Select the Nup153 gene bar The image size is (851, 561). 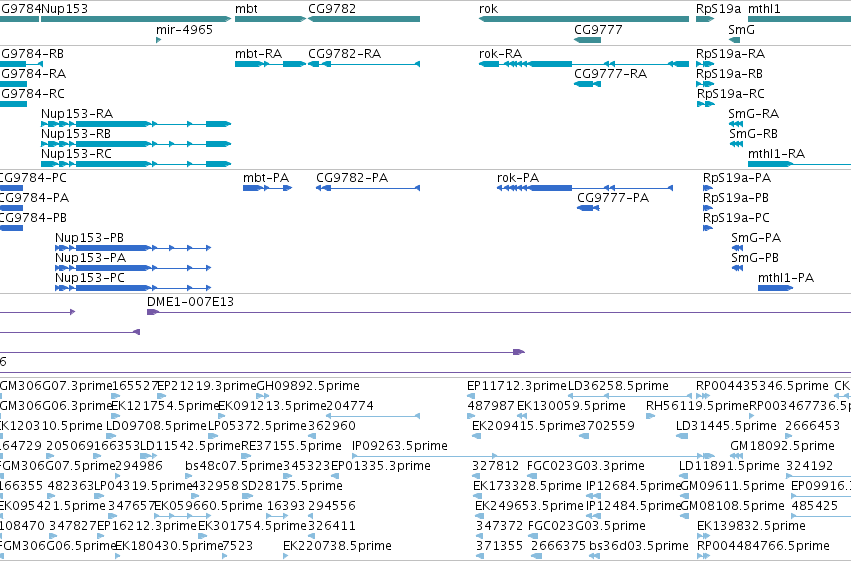click(136, 19)
